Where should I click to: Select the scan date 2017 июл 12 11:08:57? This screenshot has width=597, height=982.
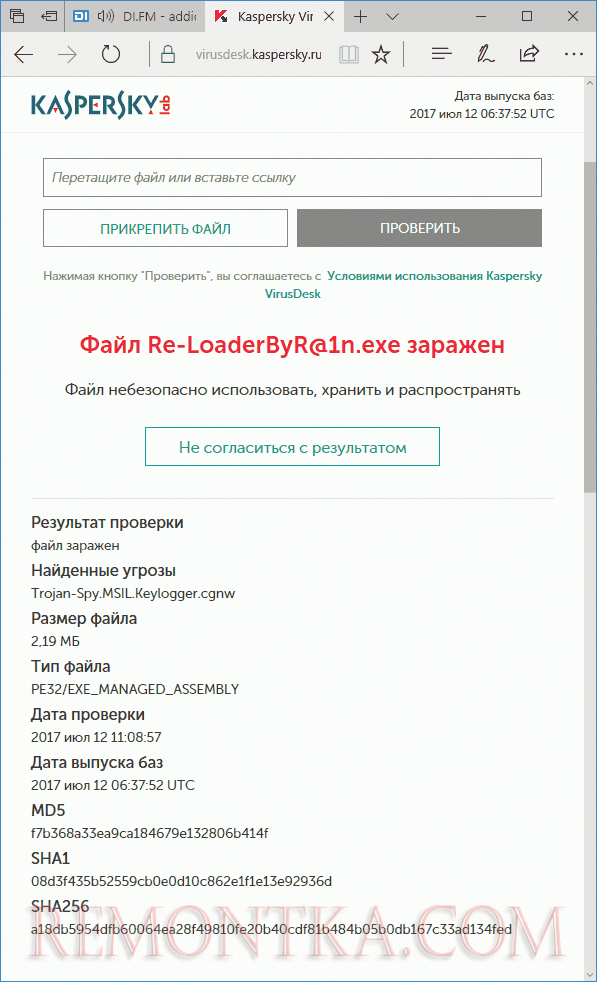click(x=96, y=737)
